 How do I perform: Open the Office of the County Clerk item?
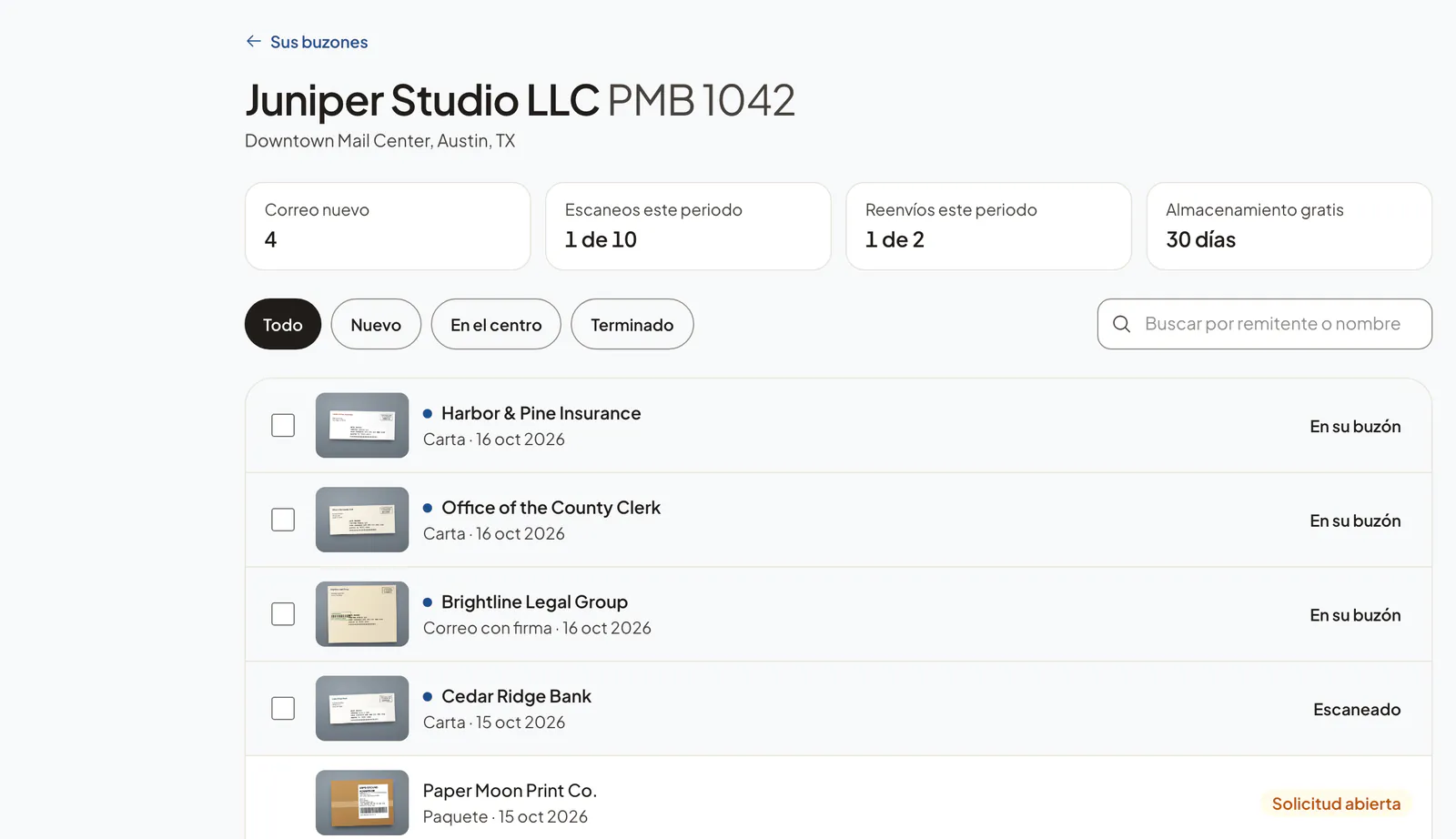pyautogui.click(x=838, y=520)
